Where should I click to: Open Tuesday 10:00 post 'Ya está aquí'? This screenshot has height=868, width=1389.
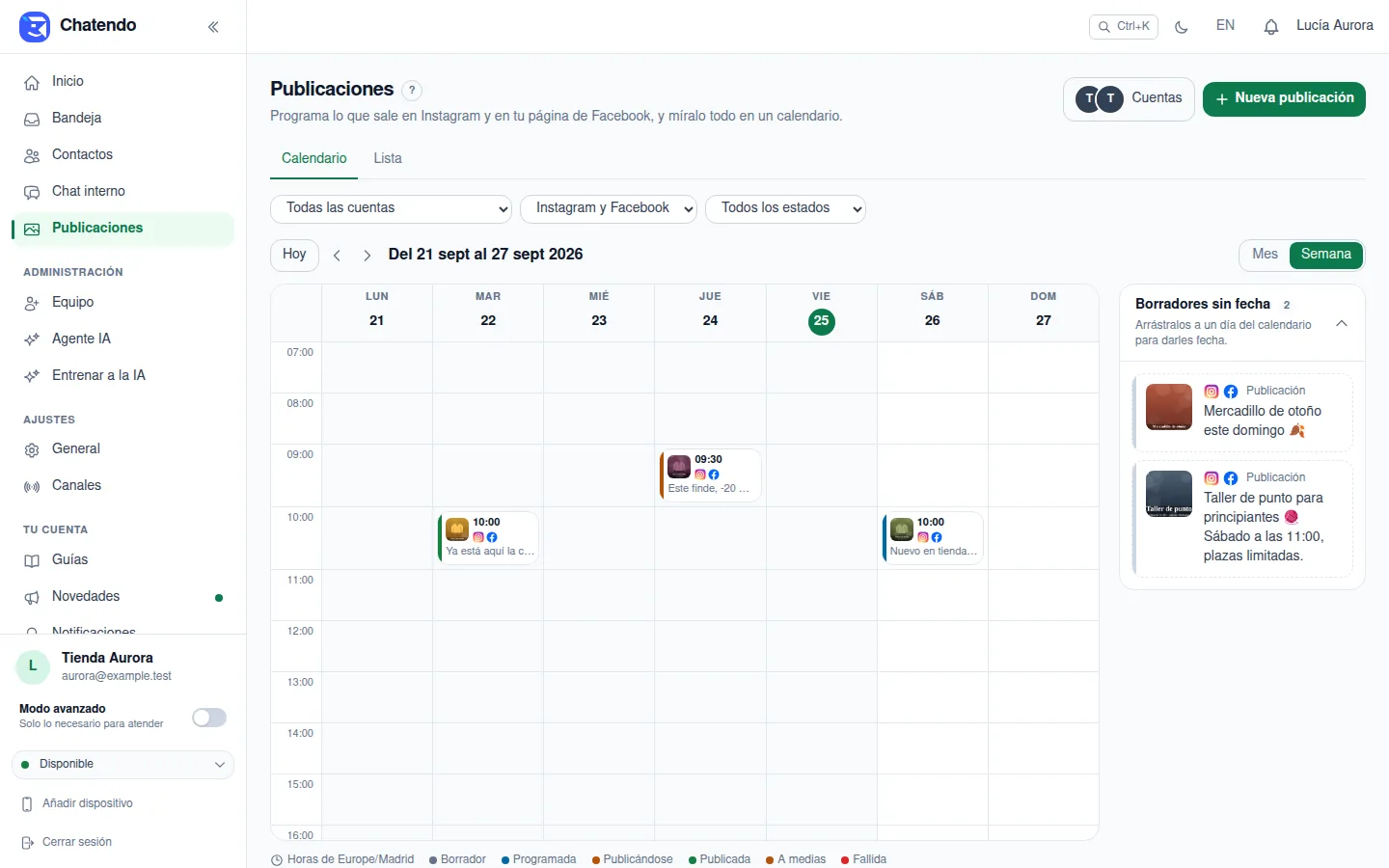click(x=488, y=538)
